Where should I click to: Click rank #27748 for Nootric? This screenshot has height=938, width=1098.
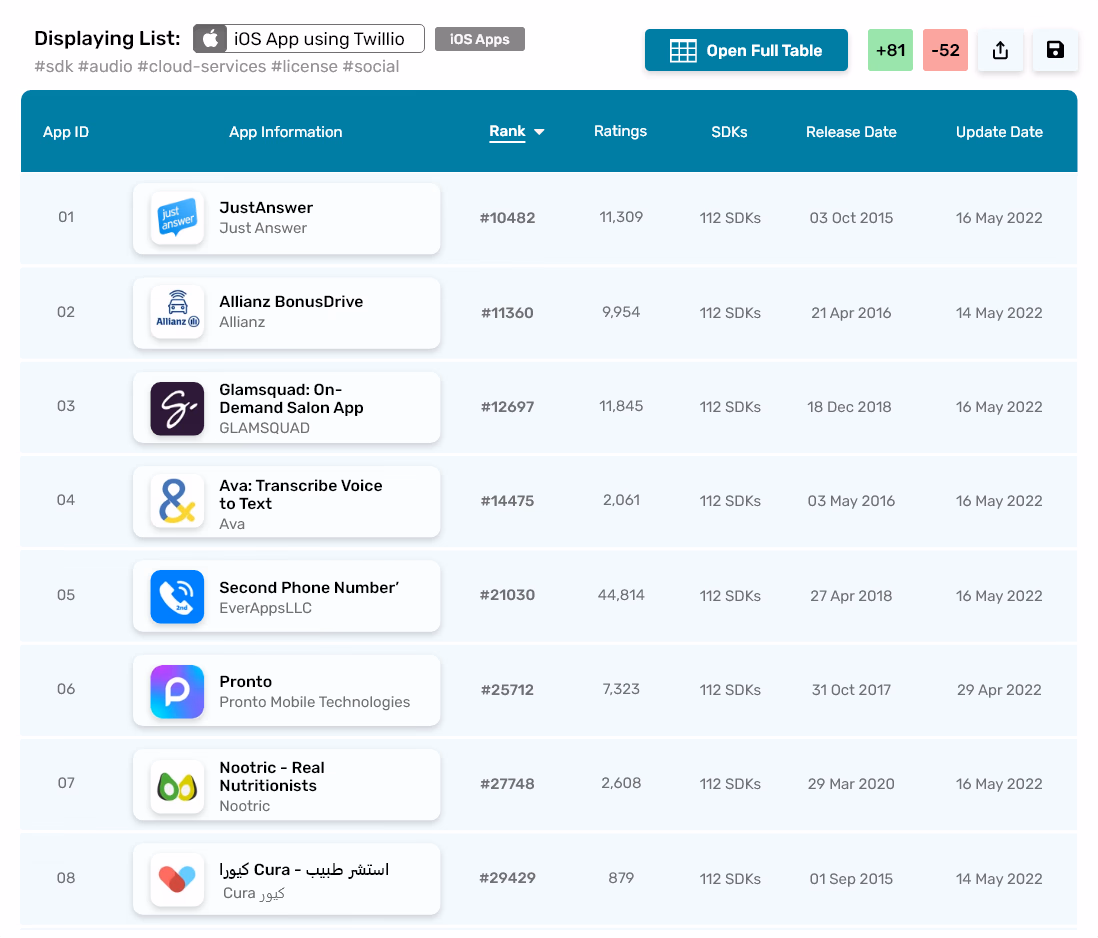click(507, 784)
